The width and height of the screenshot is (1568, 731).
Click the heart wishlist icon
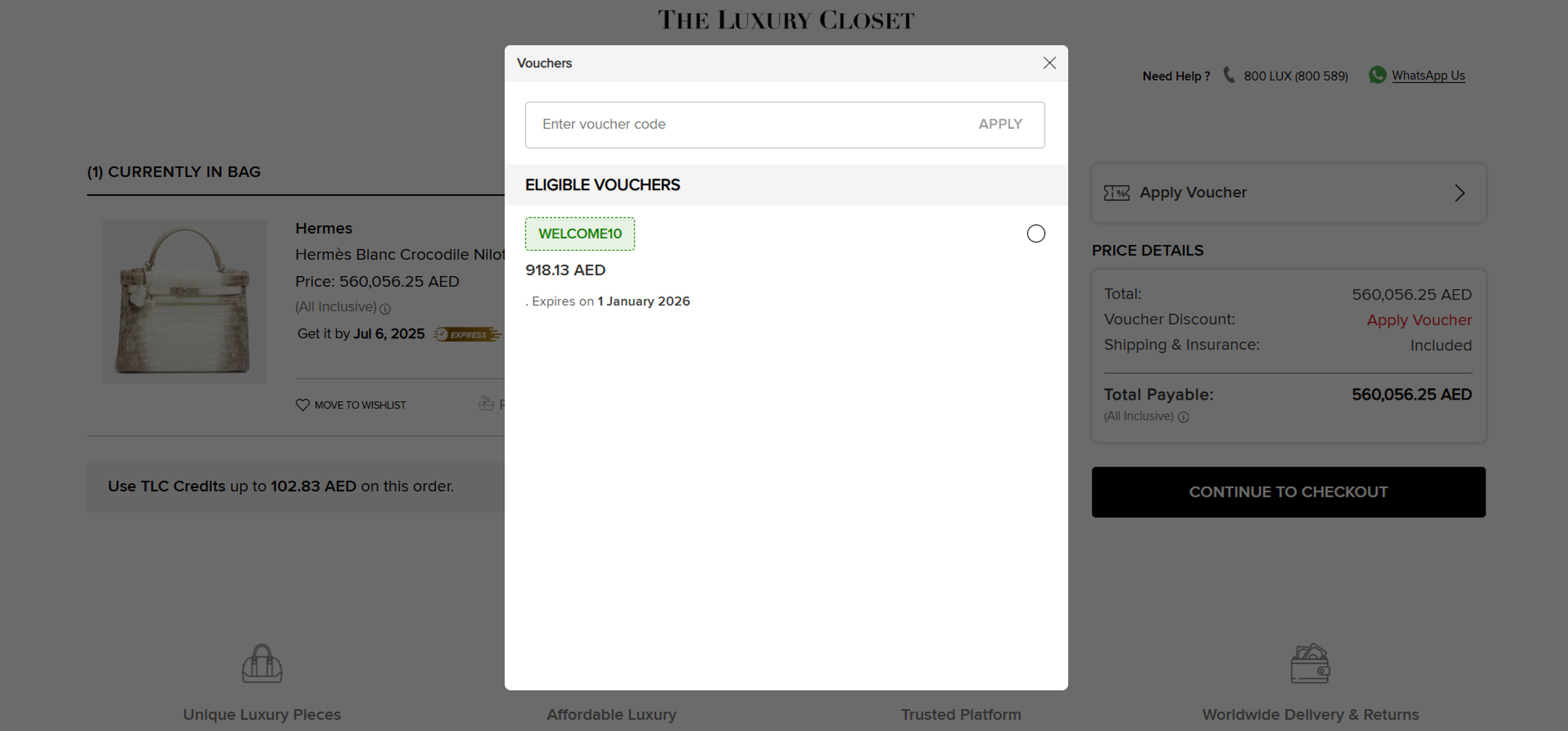coord(302,405)
